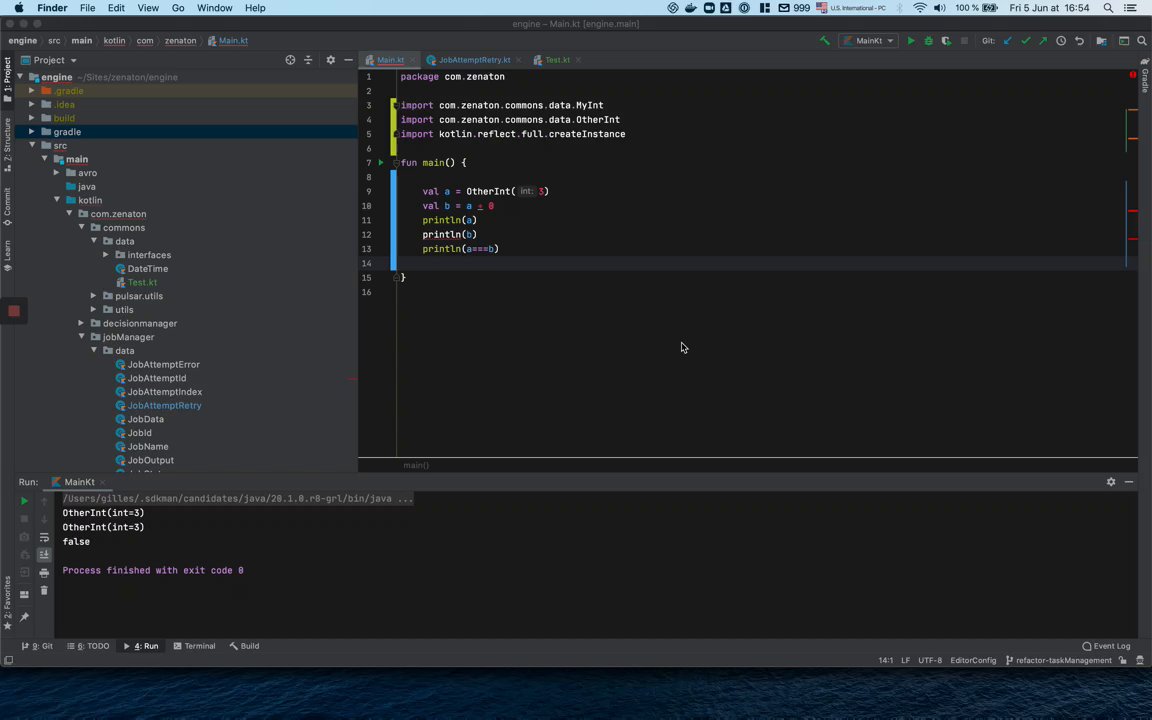Toggle soft-wrap in Run console
The width and height of the screenshot is (1152, 720).
click(44, 537)
